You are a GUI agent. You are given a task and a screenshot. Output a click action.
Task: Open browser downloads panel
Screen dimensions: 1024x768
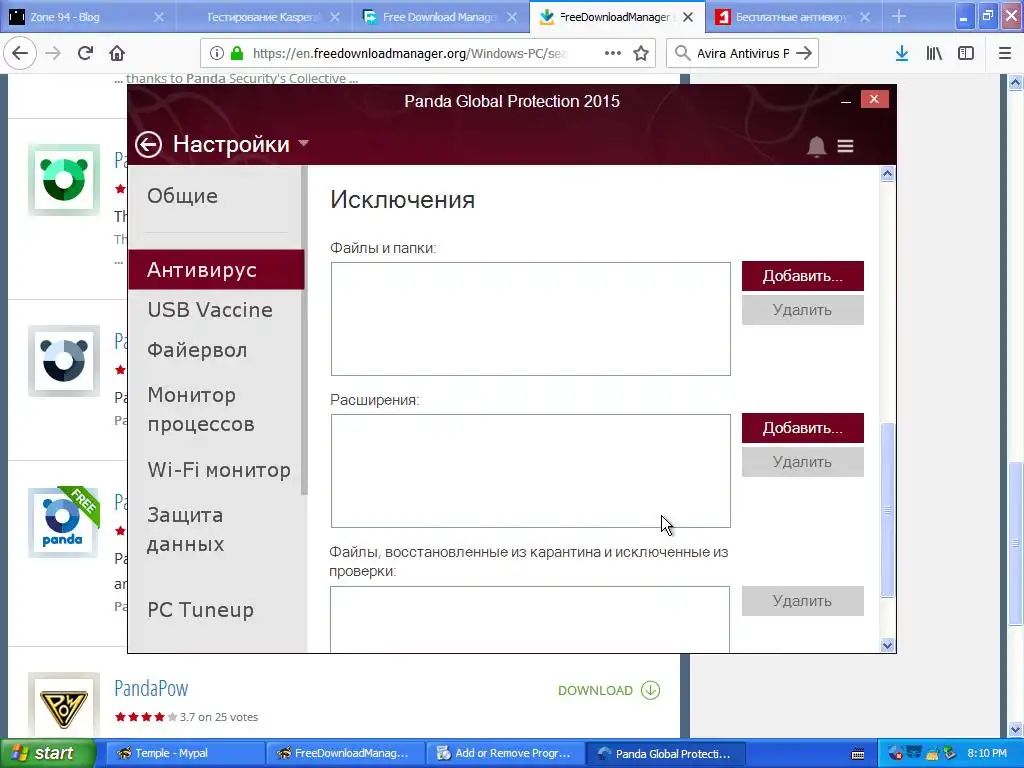coord(902,54)
